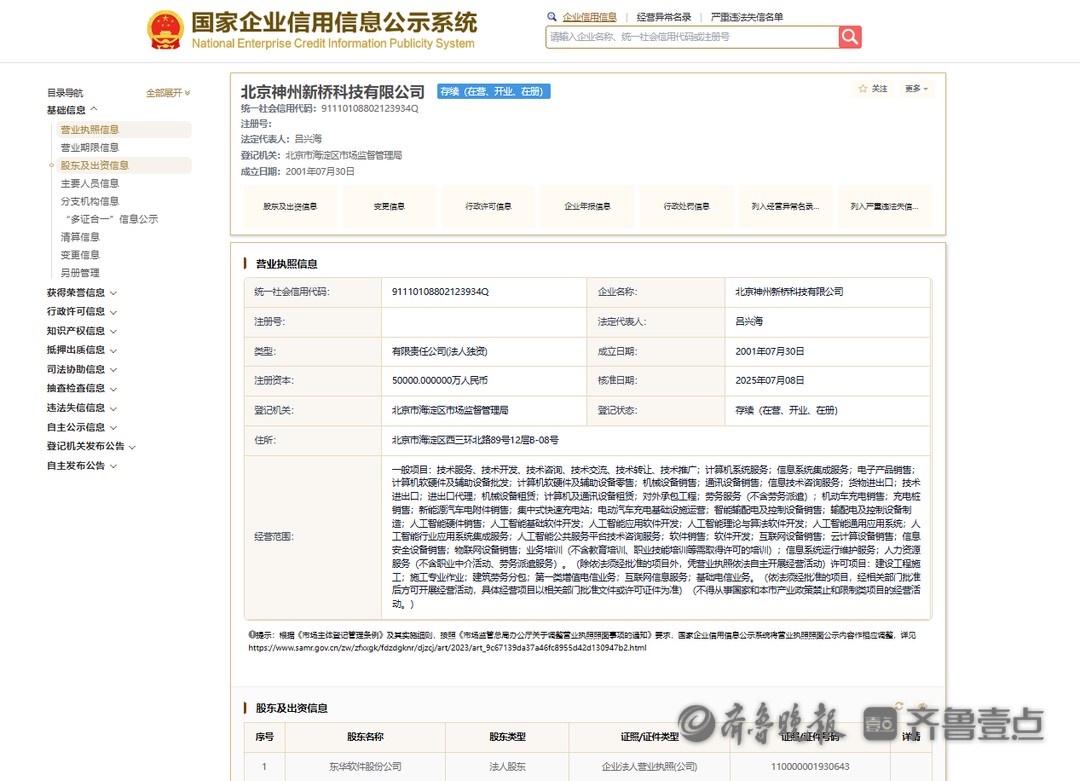Click the 列入严重违法失信 shortcut card
Screen dimensions: 1080x781
(x=885, y=207)
